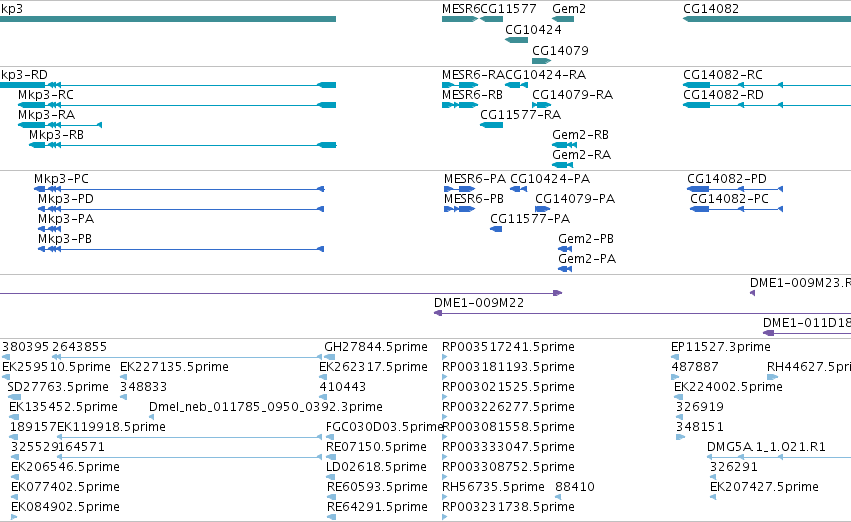Click the CG11577 gene label
The height and width of the screenshot is (522, 851).
pyautogui.click(x=509, y=9)
